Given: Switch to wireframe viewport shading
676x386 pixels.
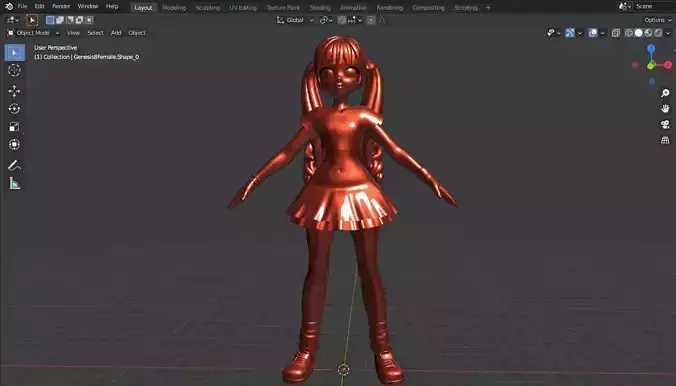Looking at the screenshot, I should 629,33.
